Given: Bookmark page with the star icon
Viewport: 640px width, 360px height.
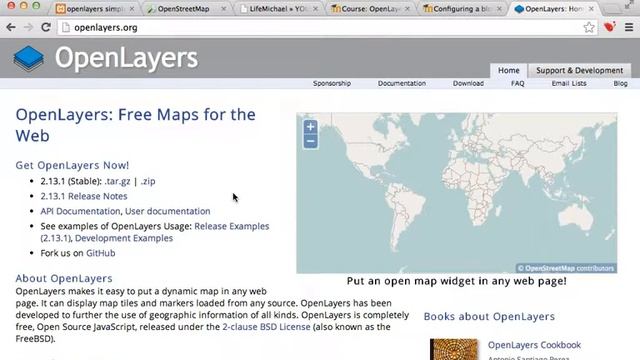Looking at the screenshot, I should pos(589,27).
